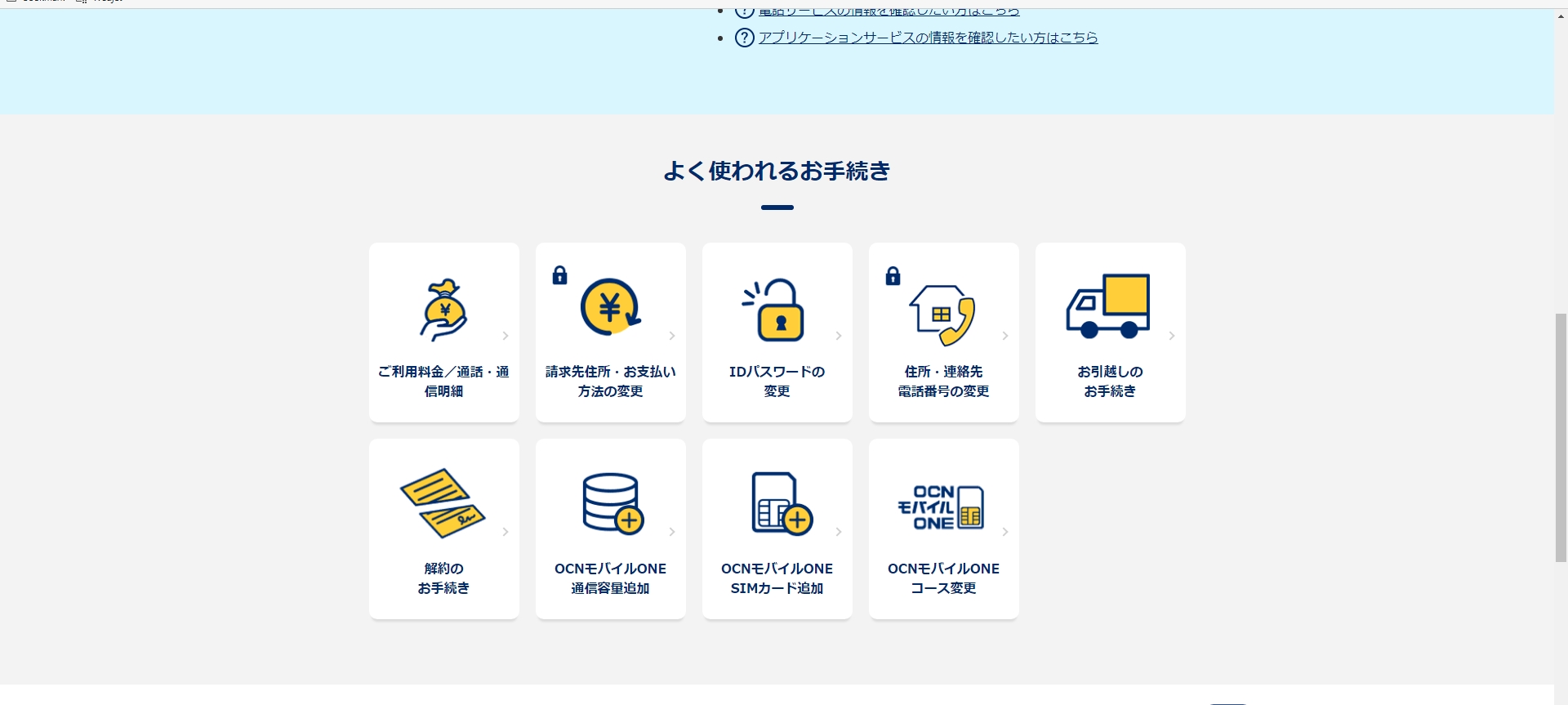Click chevron on 通信容量追加 card
The height and width of the screenshot is (705, 1568).
click(672, 532)
